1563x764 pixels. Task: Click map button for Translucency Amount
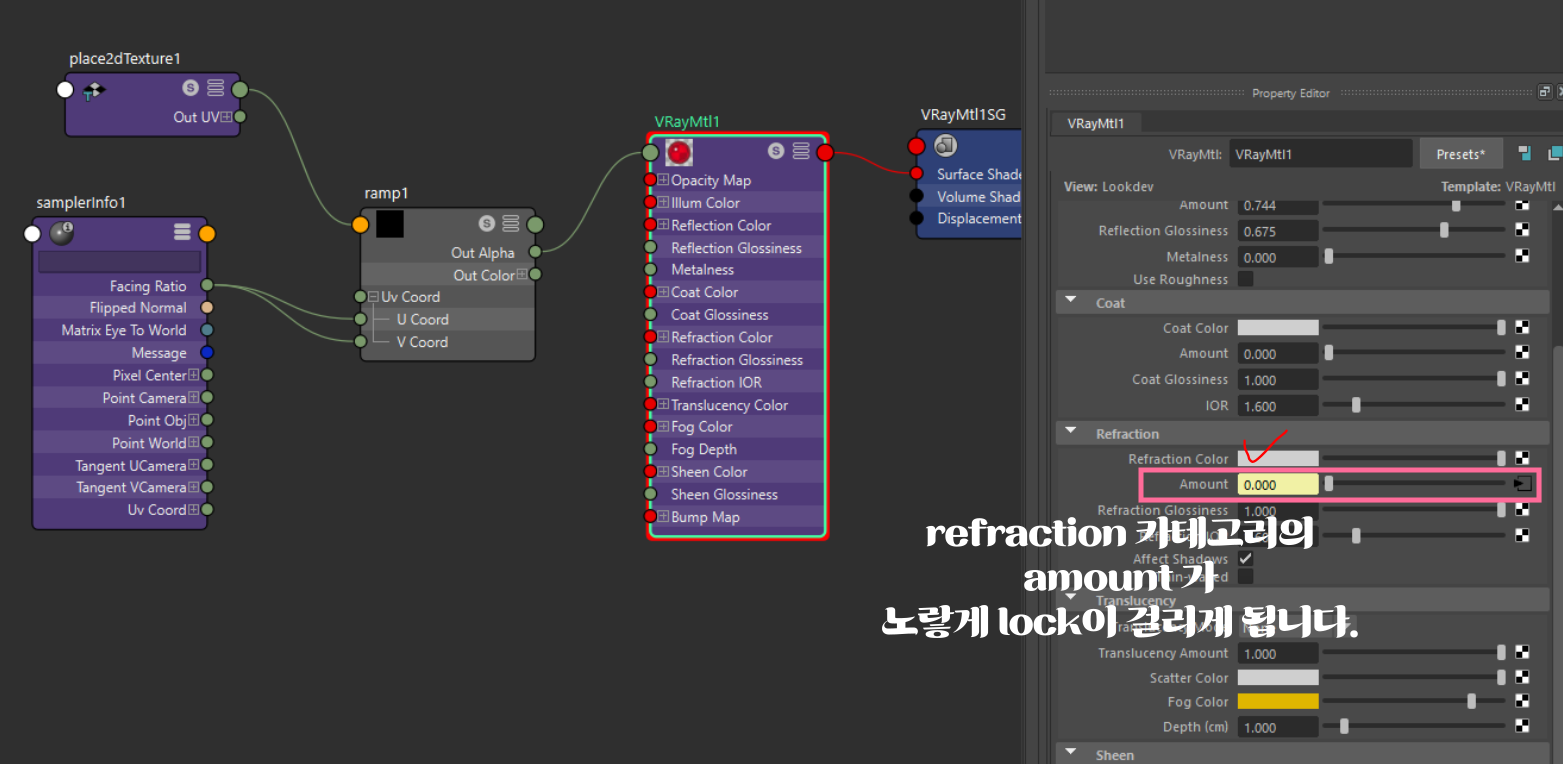pyautogui.click(x=1522, y=653)
